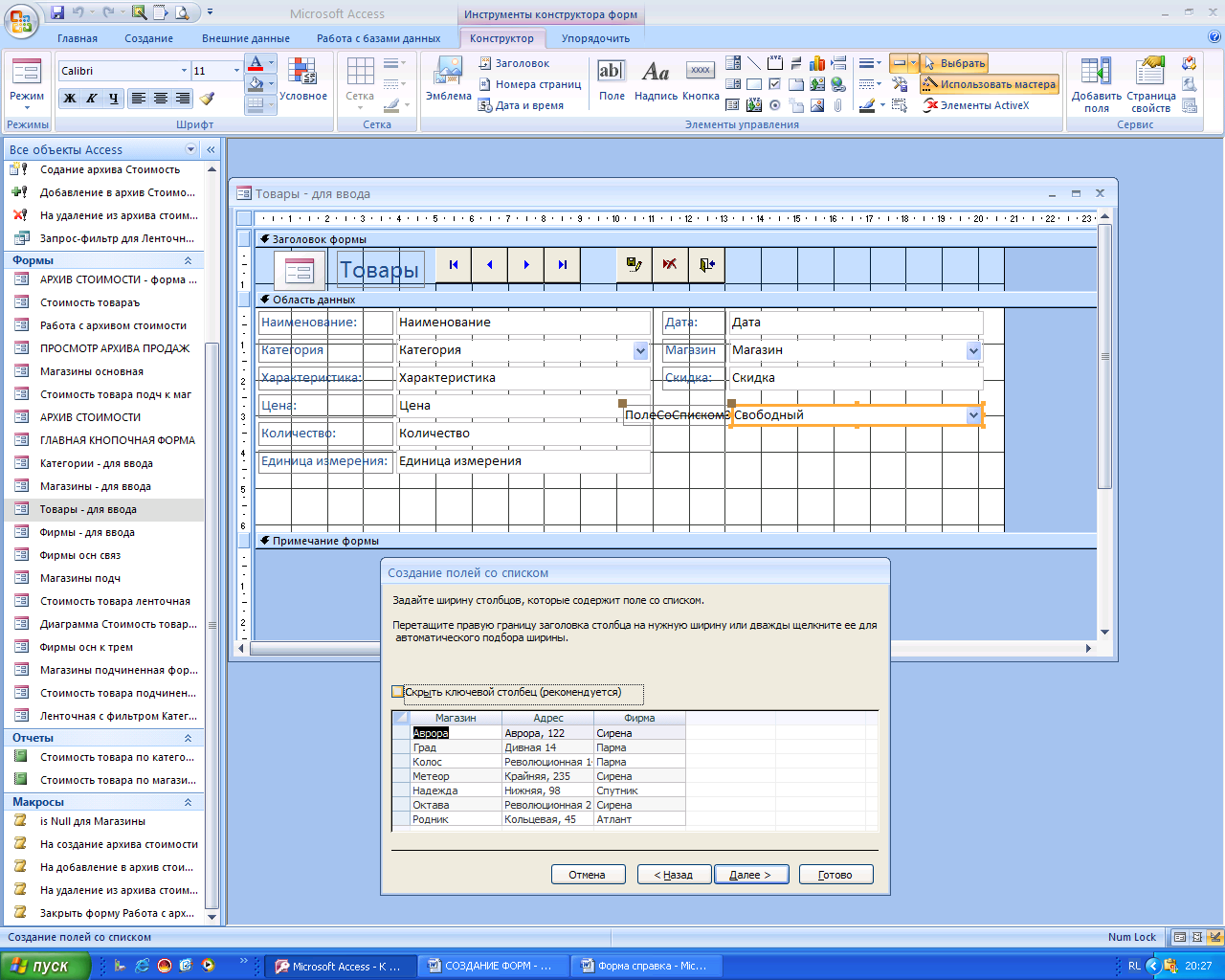
Task: Click the fill color bucket swatch
Action: [x=255, y=85]
